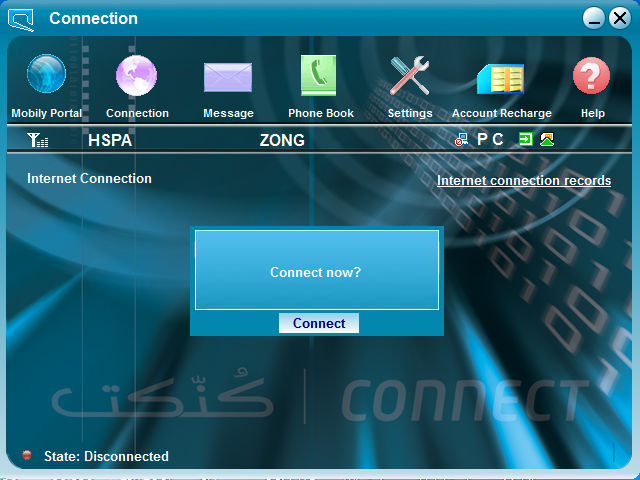Click the disconnected network status icon
Viewport: 640px width, 480px height.
[x=462, y=140]
